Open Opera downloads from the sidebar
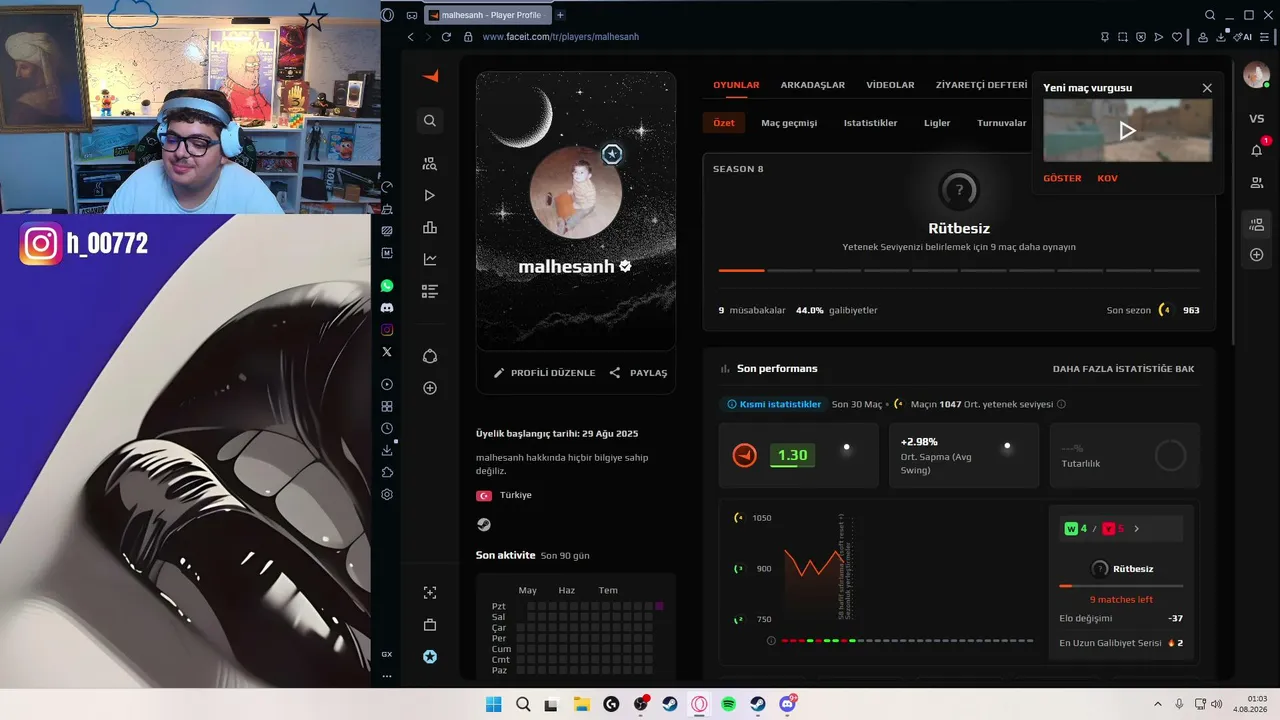The width and height of the screenshot is (1280, 720). pyautogui.click(x=387, y=450)
